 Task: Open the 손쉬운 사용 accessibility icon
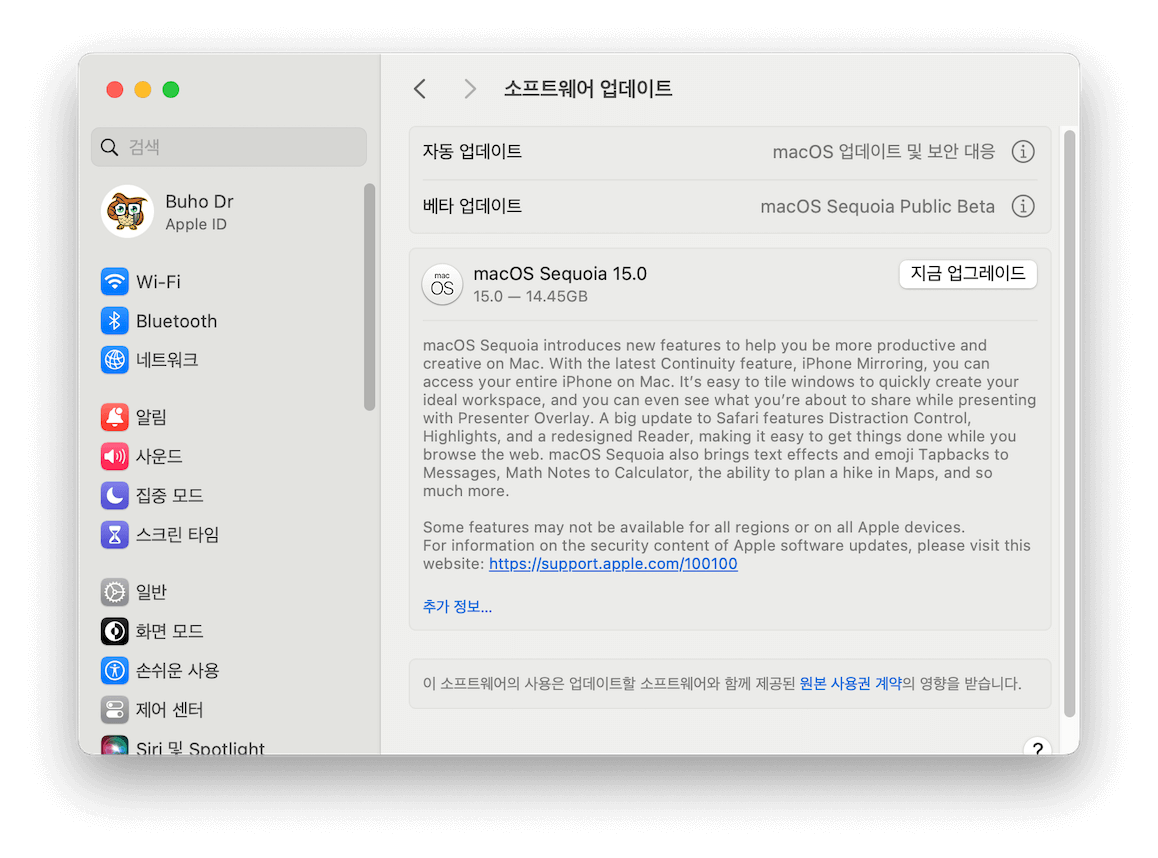tap(114, 670)
